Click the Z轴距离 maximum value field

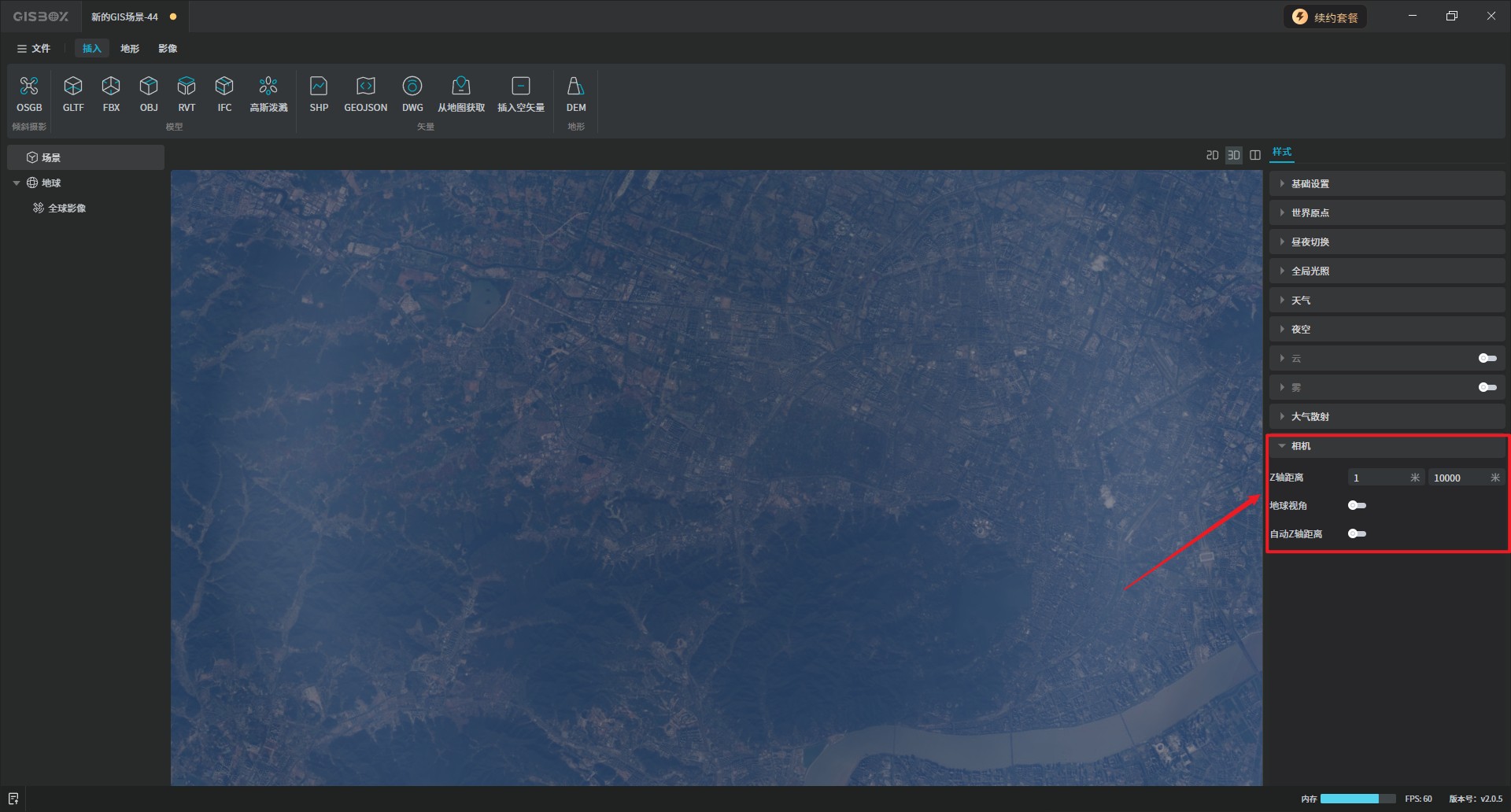(x=1456, y=478)
